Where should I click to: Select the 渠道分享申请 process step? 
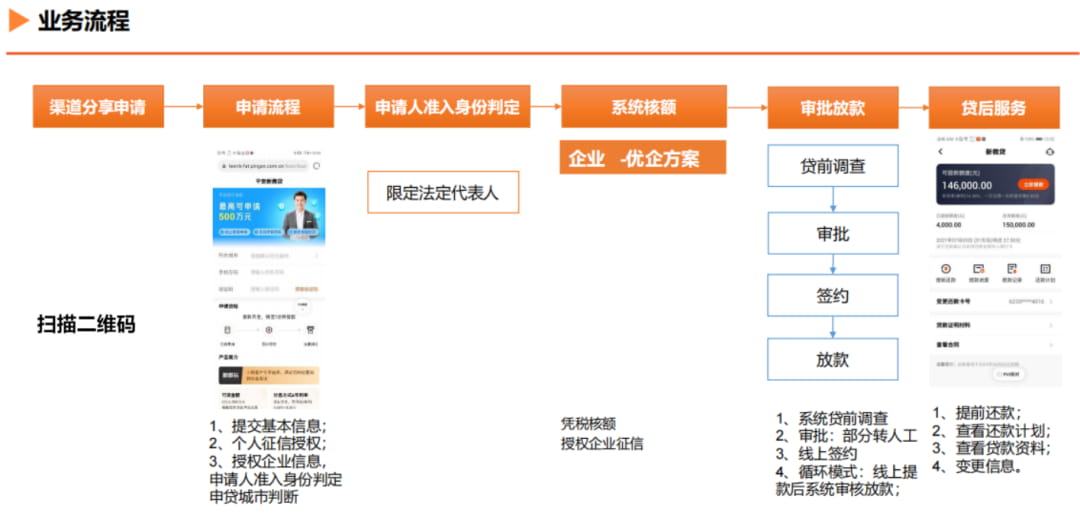pyautogui.click(x=98, y=107)
